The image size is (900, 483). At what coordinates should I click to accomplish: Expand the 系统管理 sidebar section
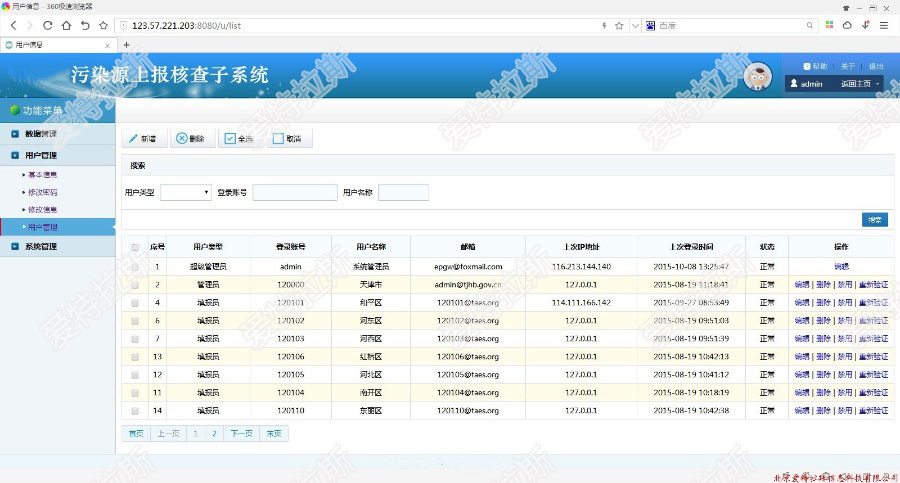[x=41, y=246]
